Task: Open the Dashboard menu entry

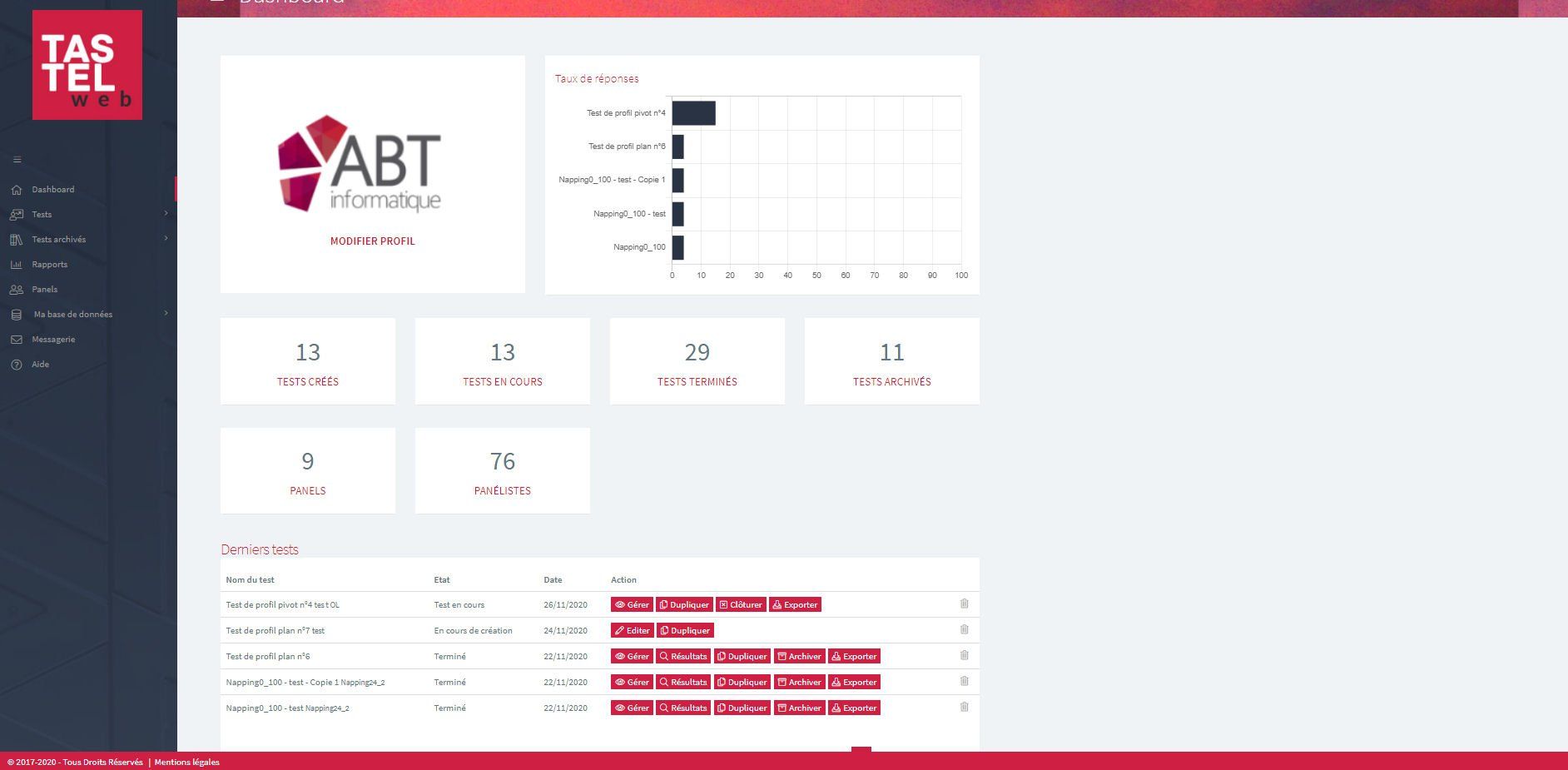Action: point(52,189)
